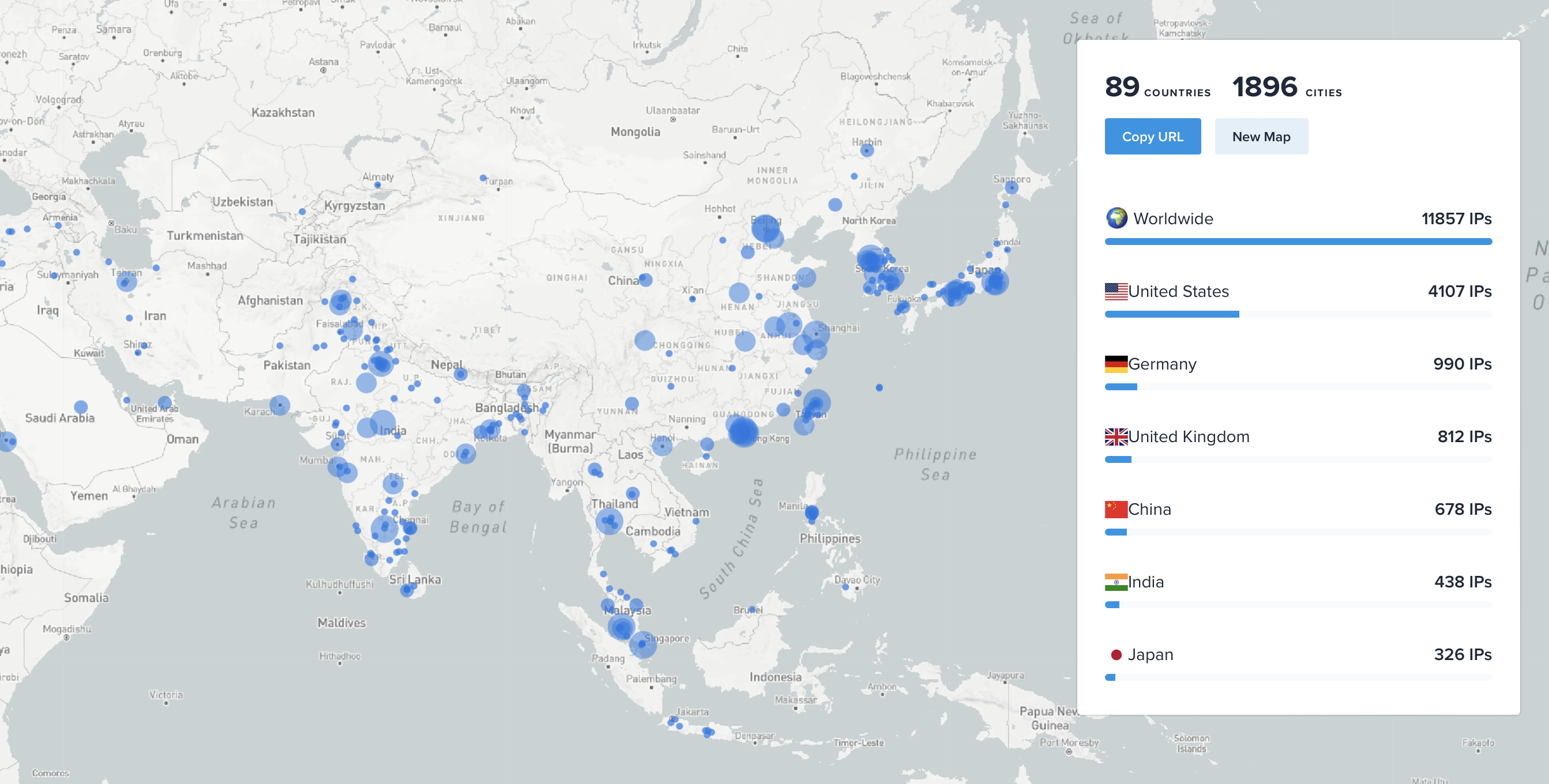Click the India flag icon

(1115, 582)
